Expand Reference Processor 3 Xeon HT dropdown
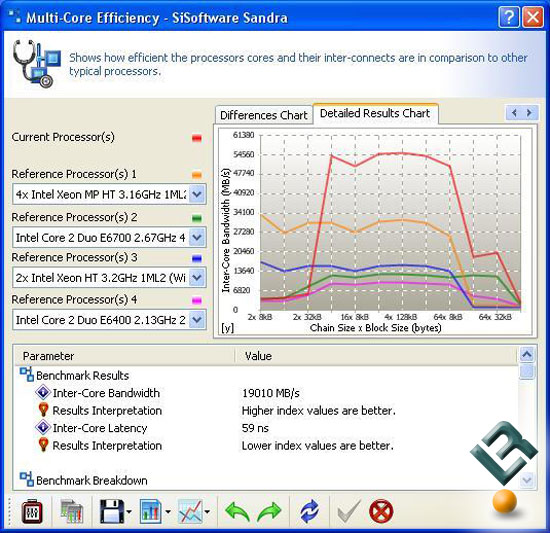Image resolution: width=550 pixels, height=533 pixels. 197,278
